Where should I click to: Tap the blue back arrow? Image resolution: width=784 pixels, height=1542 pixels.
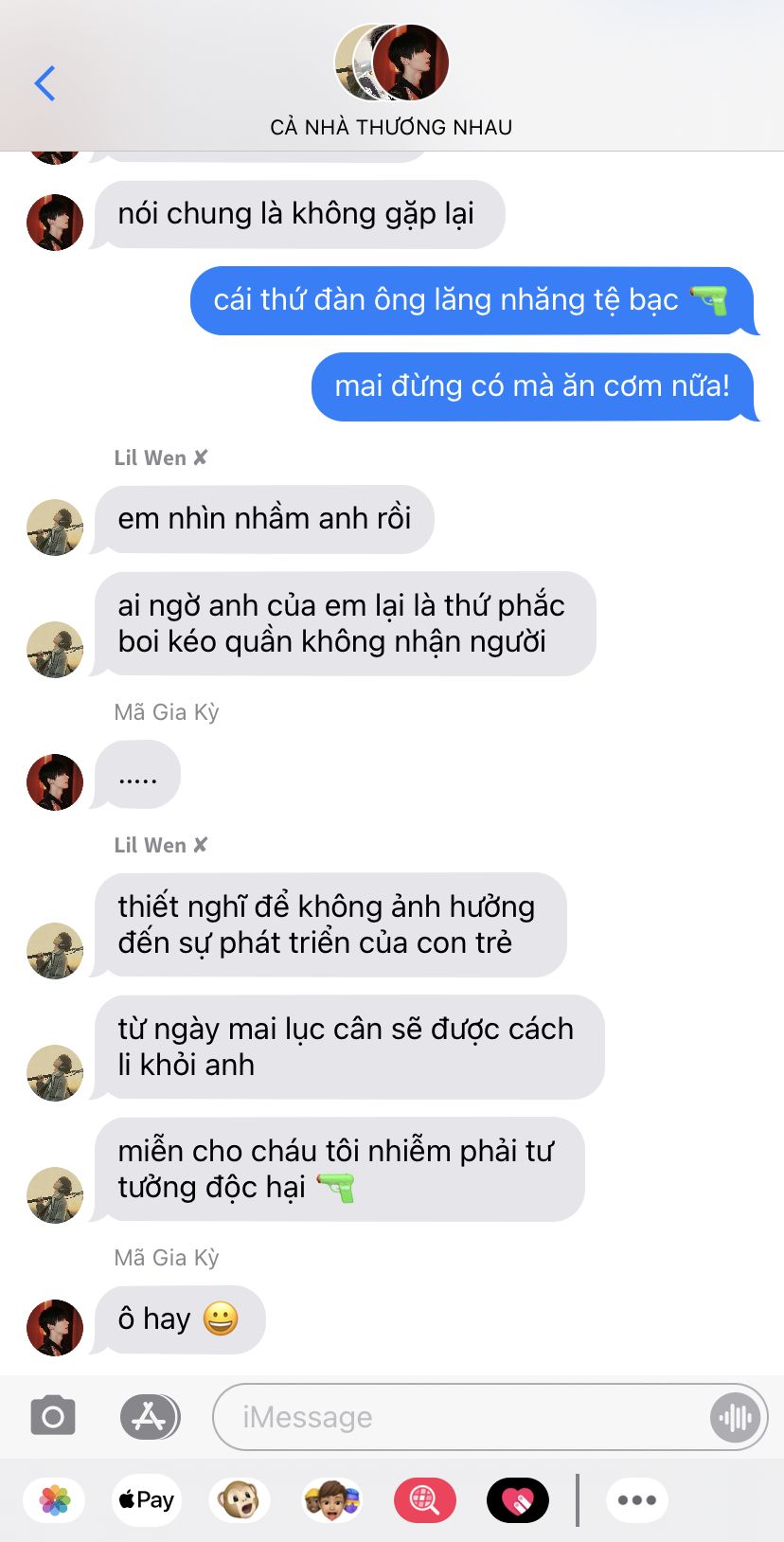click(45, 83)
